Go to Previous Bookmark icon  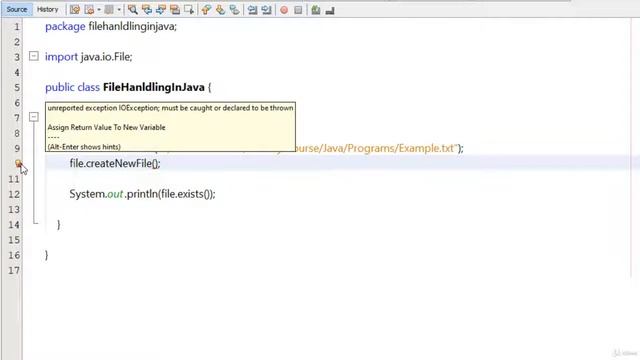point(206,10)
